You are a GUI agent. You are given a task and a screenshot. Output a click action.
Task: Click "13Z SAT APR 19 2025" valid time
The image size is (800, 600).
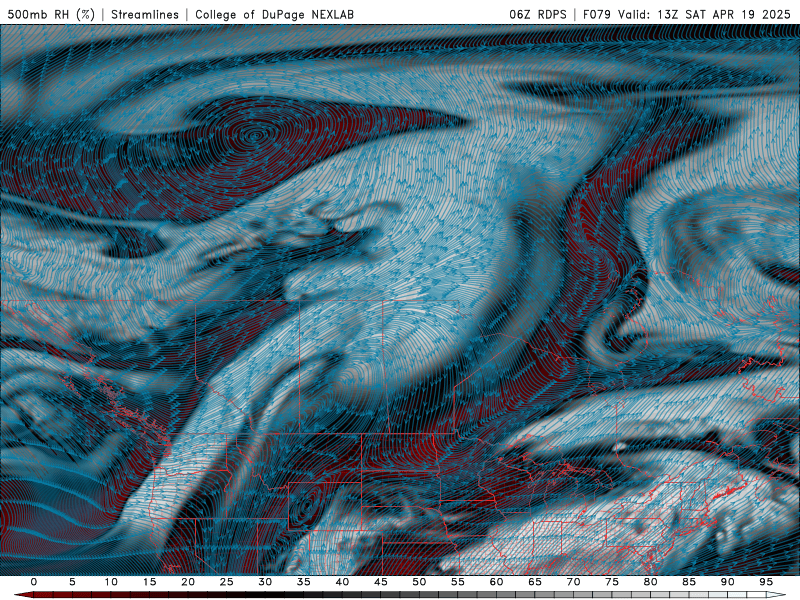tap(724, 14)
